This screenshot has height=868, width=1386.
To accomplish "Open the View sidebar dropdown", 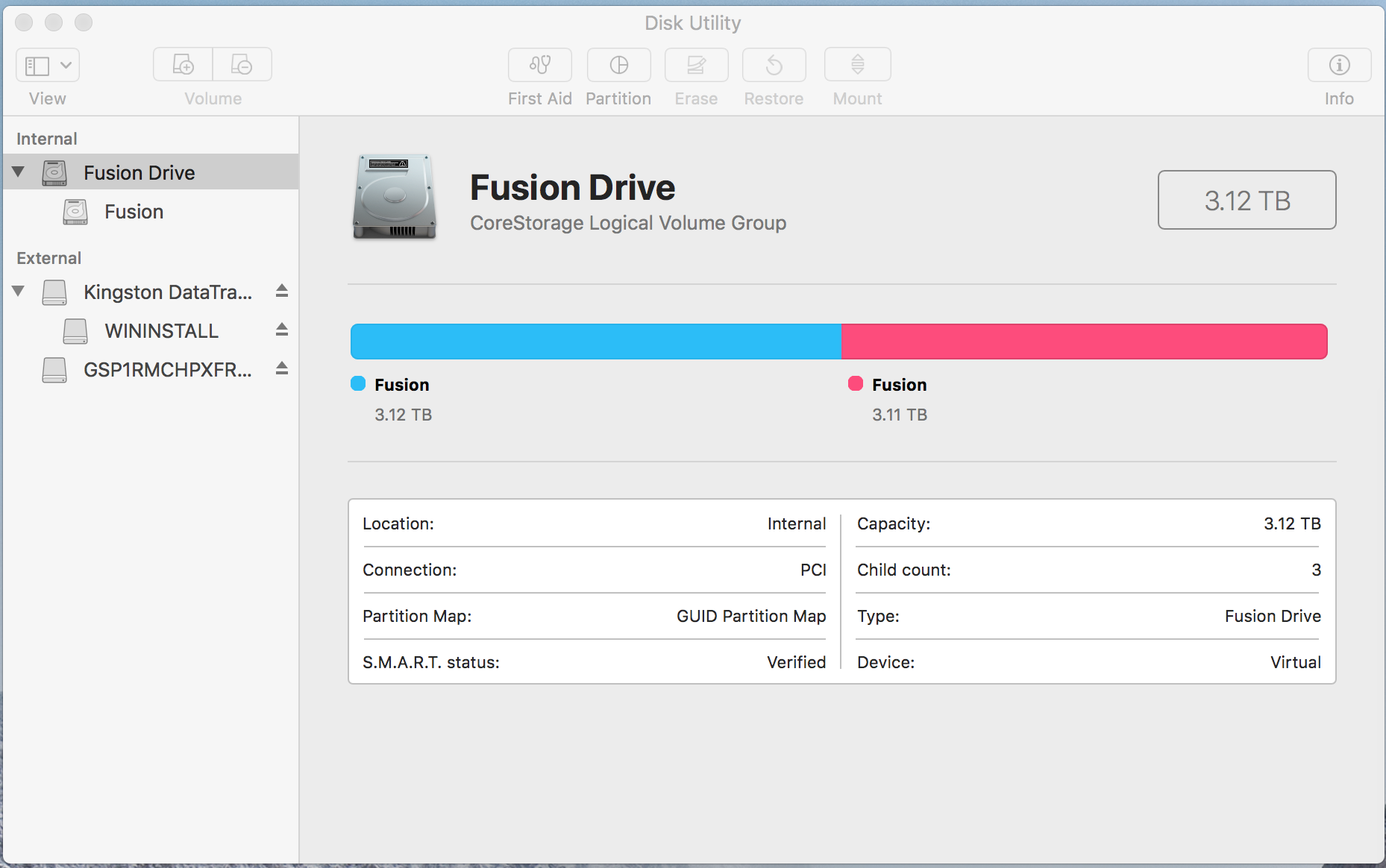I will tap(48, 66).
